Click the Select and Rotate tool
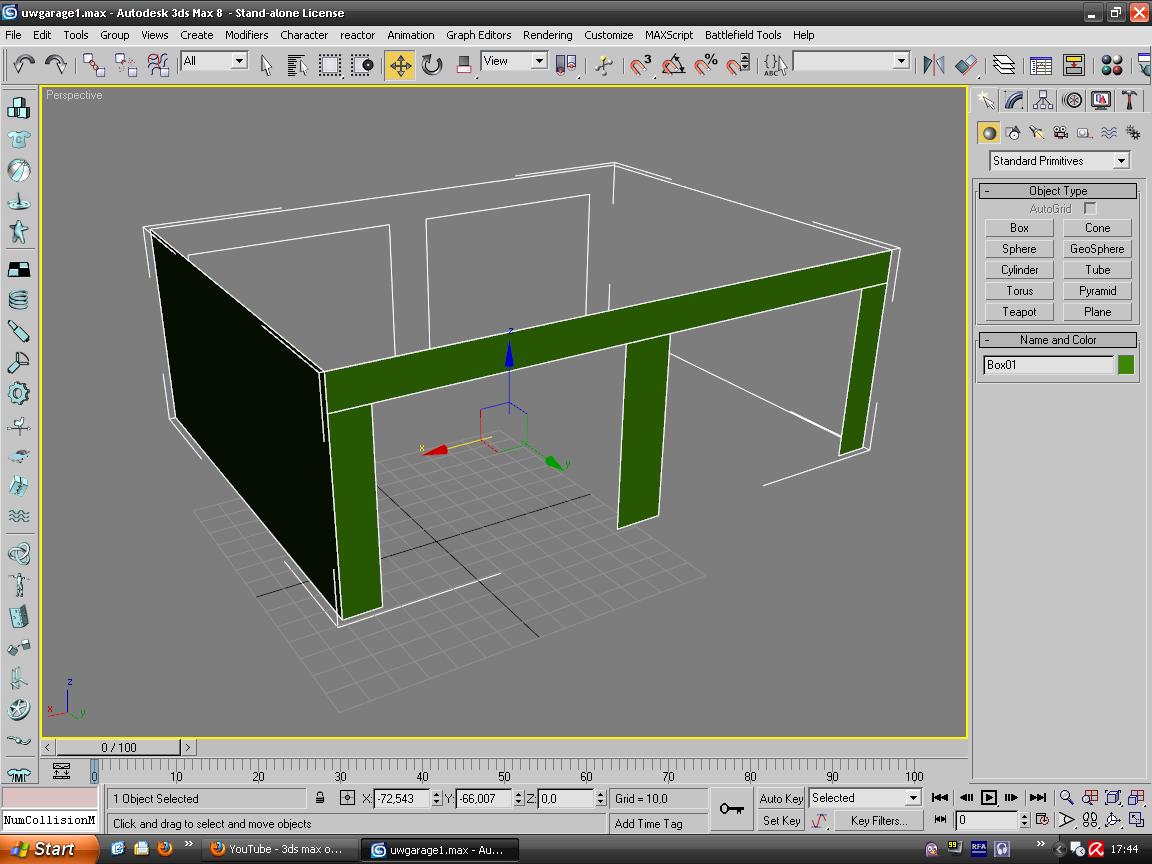This screenshot has width=1152, height=864. [x=432, y=65]
